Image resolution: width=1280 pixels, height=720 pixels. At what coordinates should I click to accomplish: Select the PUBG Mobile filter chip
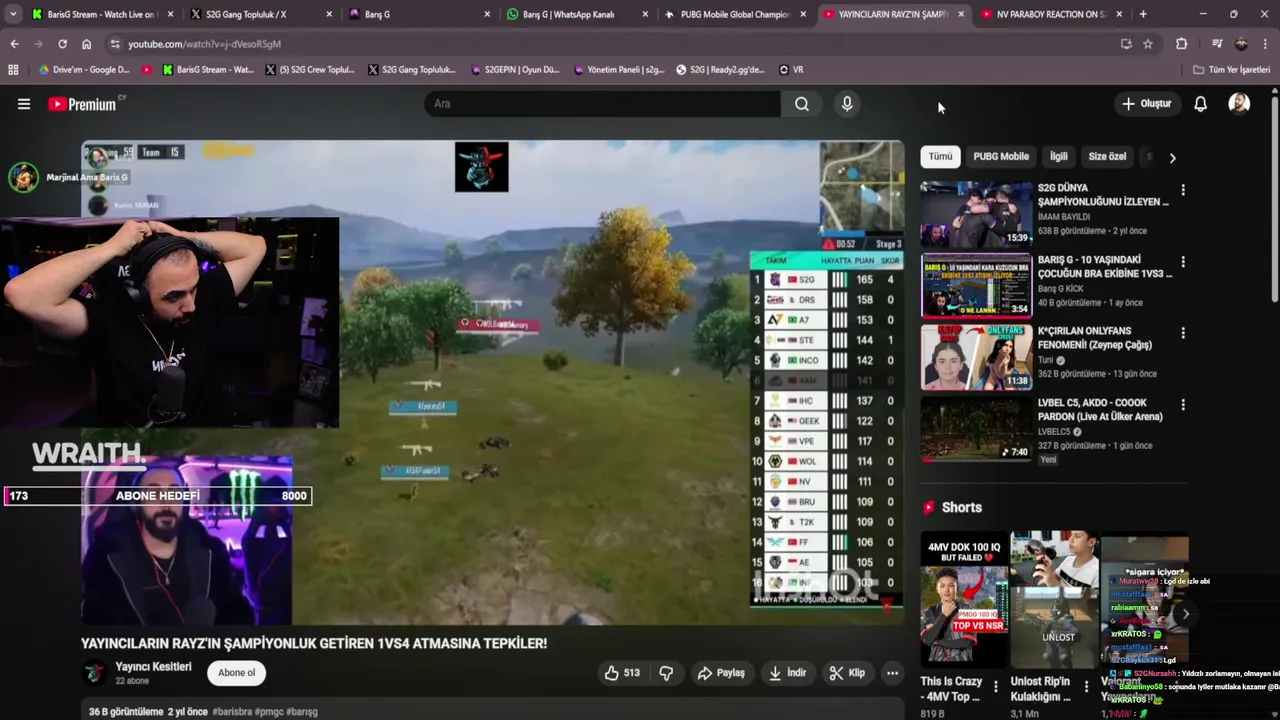pos(1001,157)
